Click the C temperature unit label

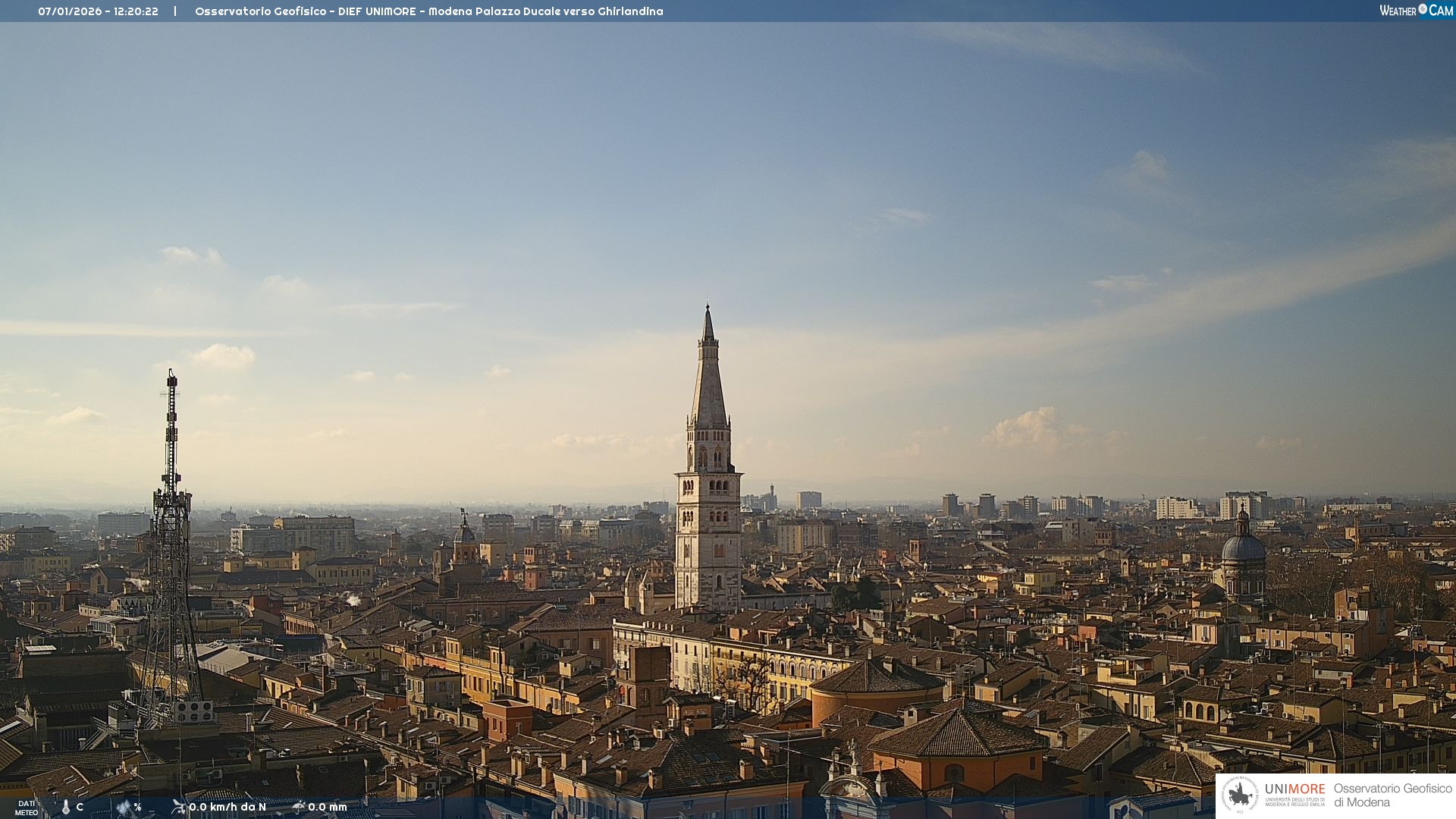pos(80,807)
